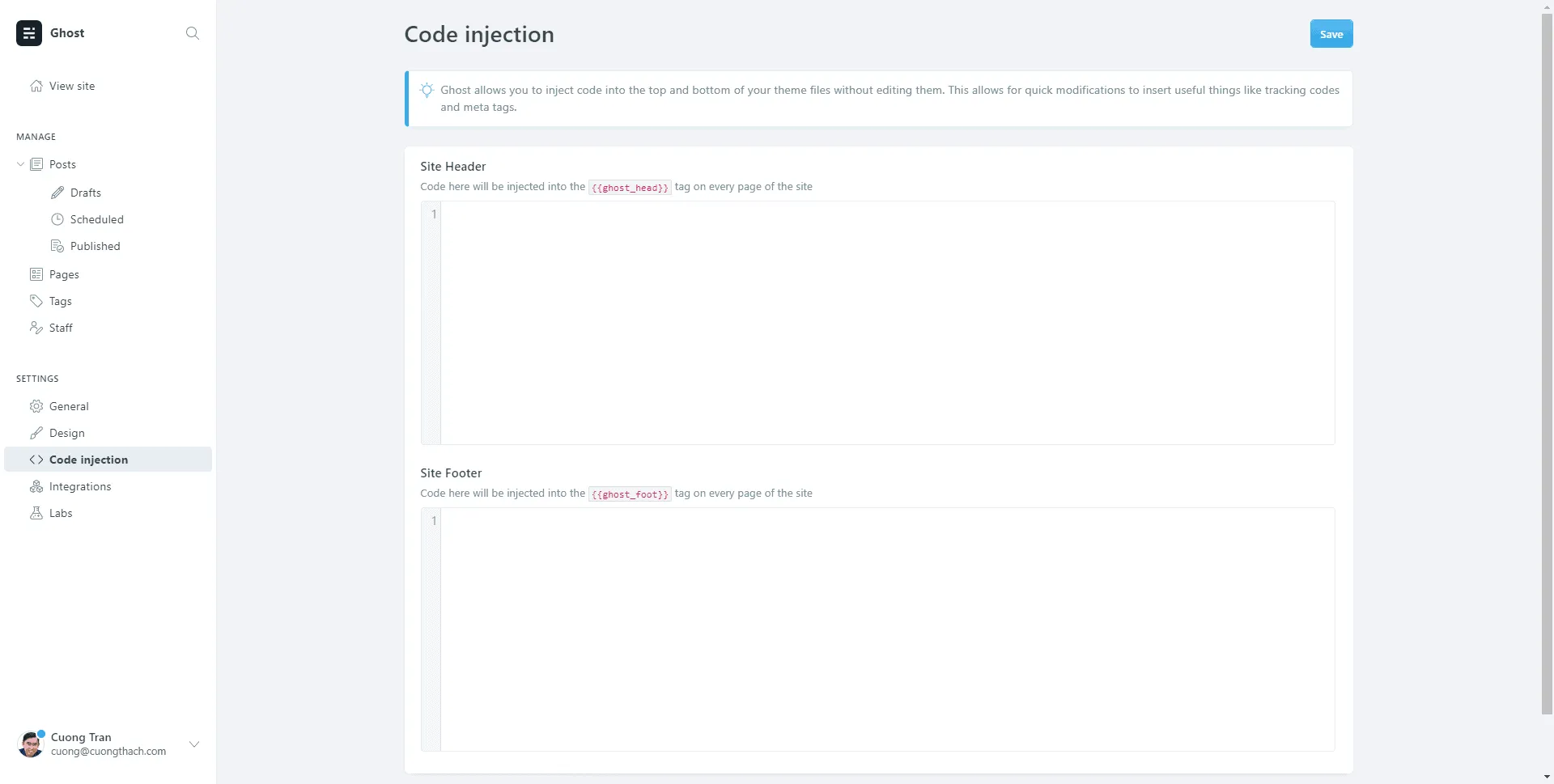
Task: Open the Published posts list
Action: pyautogui.click(x=96, y=246)
